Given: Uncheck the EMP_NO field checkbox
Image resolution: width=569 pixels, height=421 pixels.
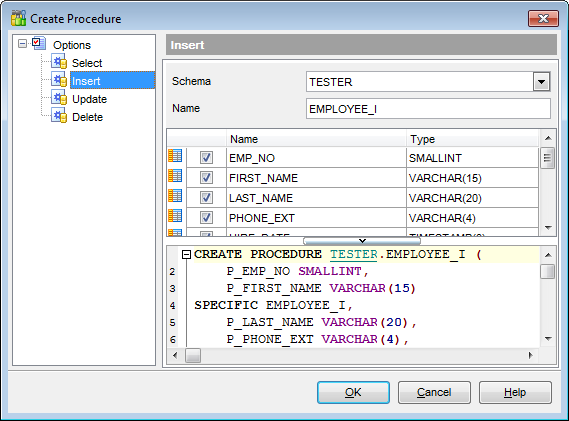Looking at the screenshot, I should pos(206,158).
